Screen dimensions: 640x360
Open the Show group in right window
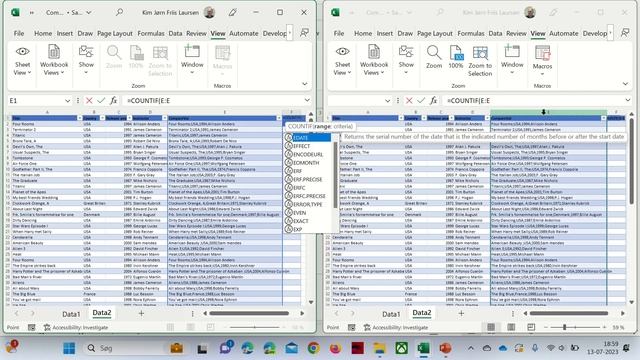(406, 61)
